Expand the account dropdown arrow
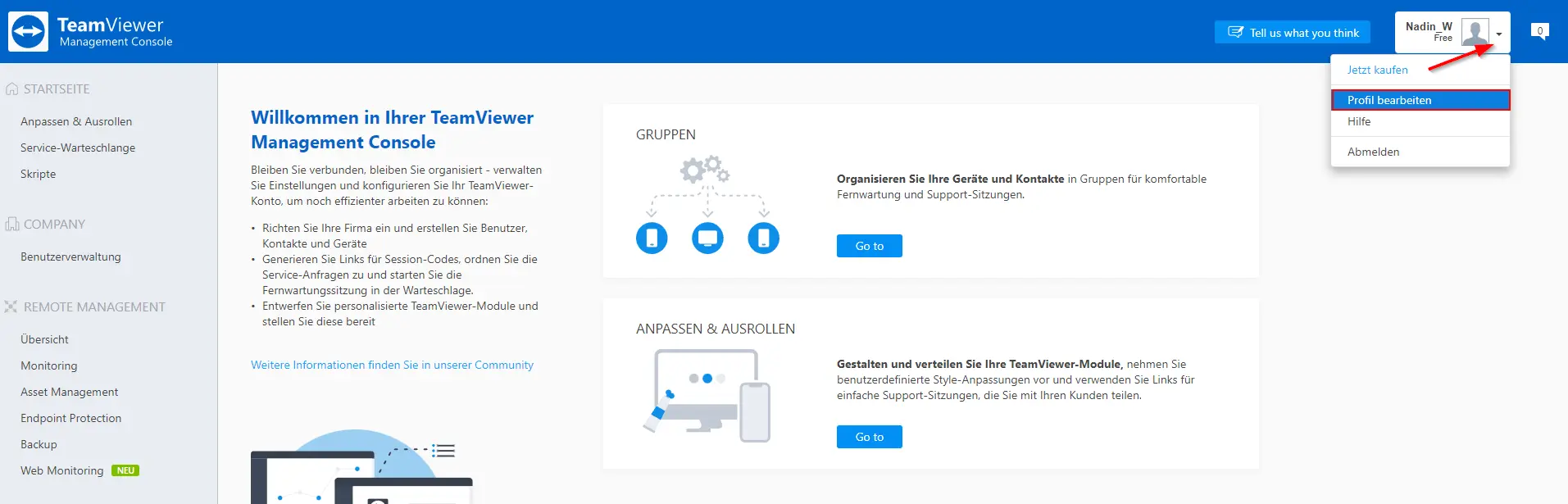1568x504 pixels. pos(1499,34)
